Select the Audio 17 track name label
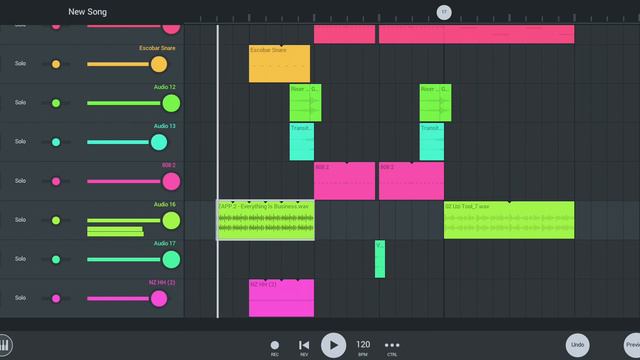640x360 pixels. tap(164, 243)
